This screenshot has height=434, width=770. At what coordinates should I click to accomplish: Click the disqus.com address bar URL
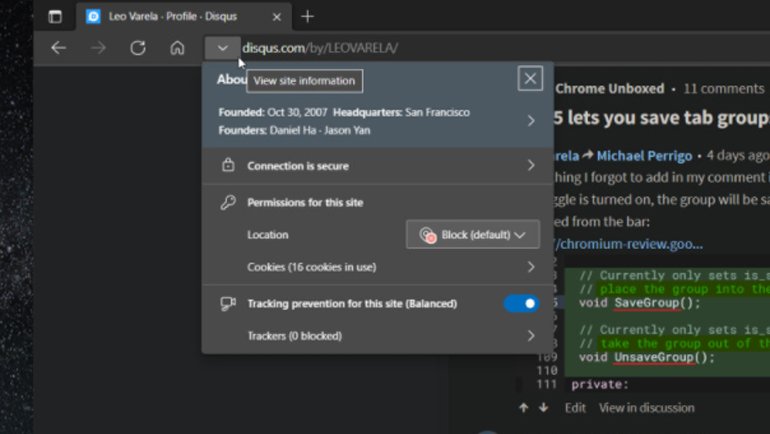(320, 48)
